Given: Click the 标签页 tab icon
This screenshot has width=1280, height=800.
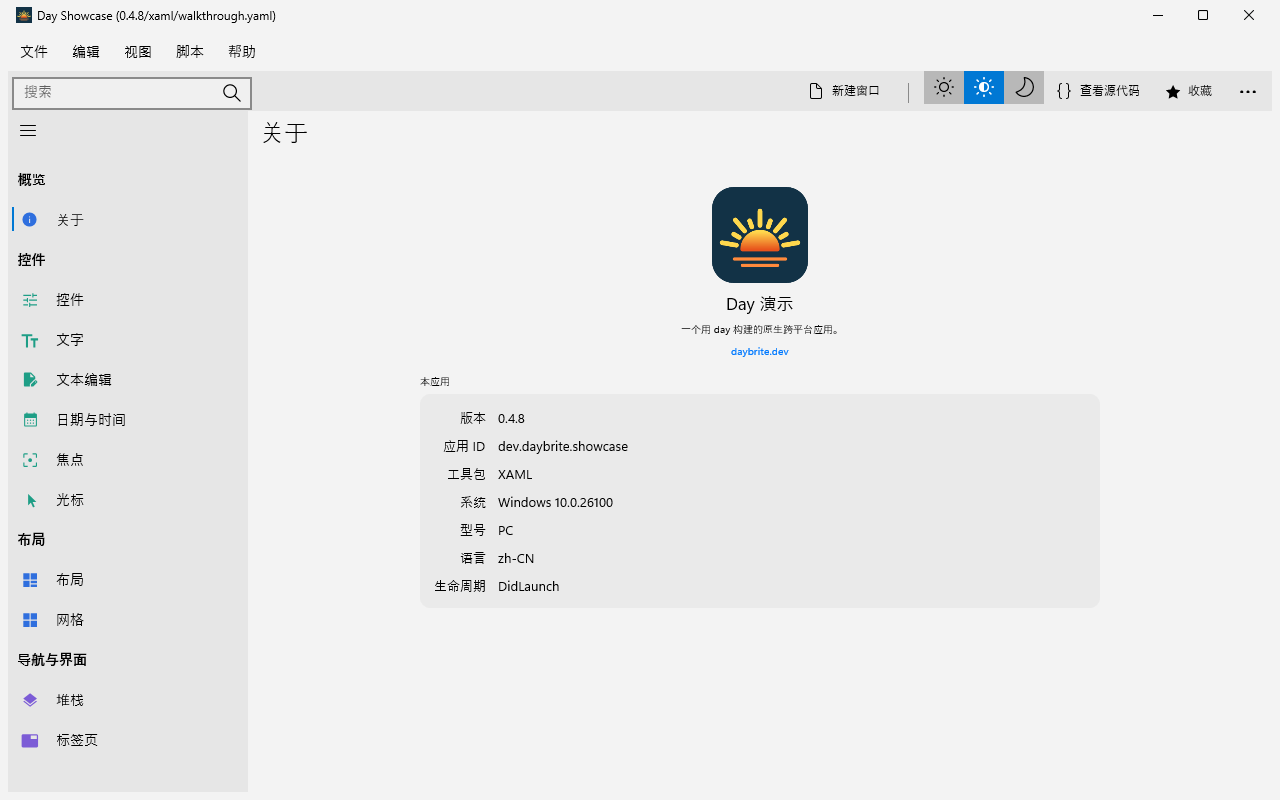Looking at the screenshot, I should tap(30, 740).
